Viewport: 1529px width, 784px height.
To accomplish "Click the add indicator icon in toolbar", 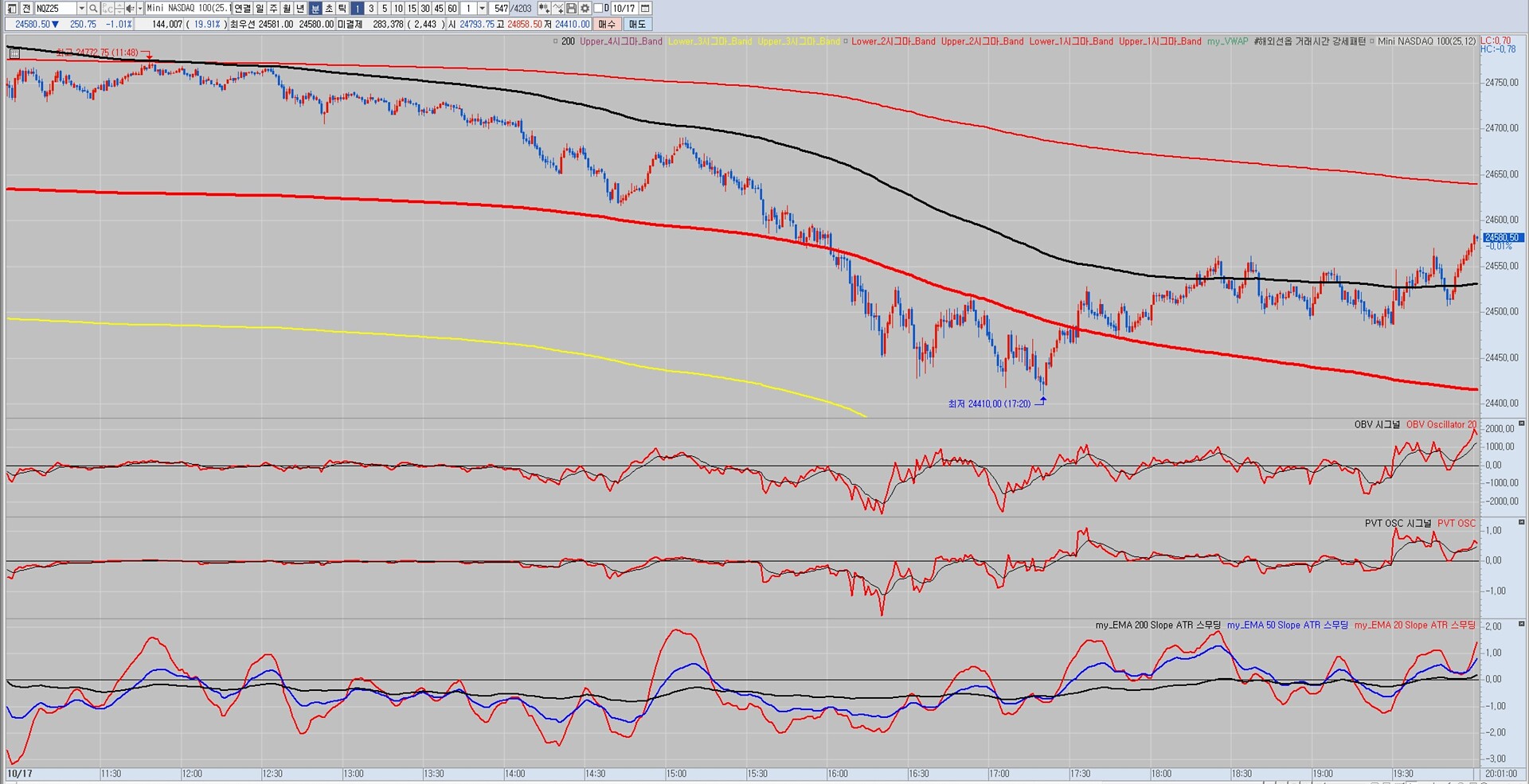I will click(x=544, y=8).
